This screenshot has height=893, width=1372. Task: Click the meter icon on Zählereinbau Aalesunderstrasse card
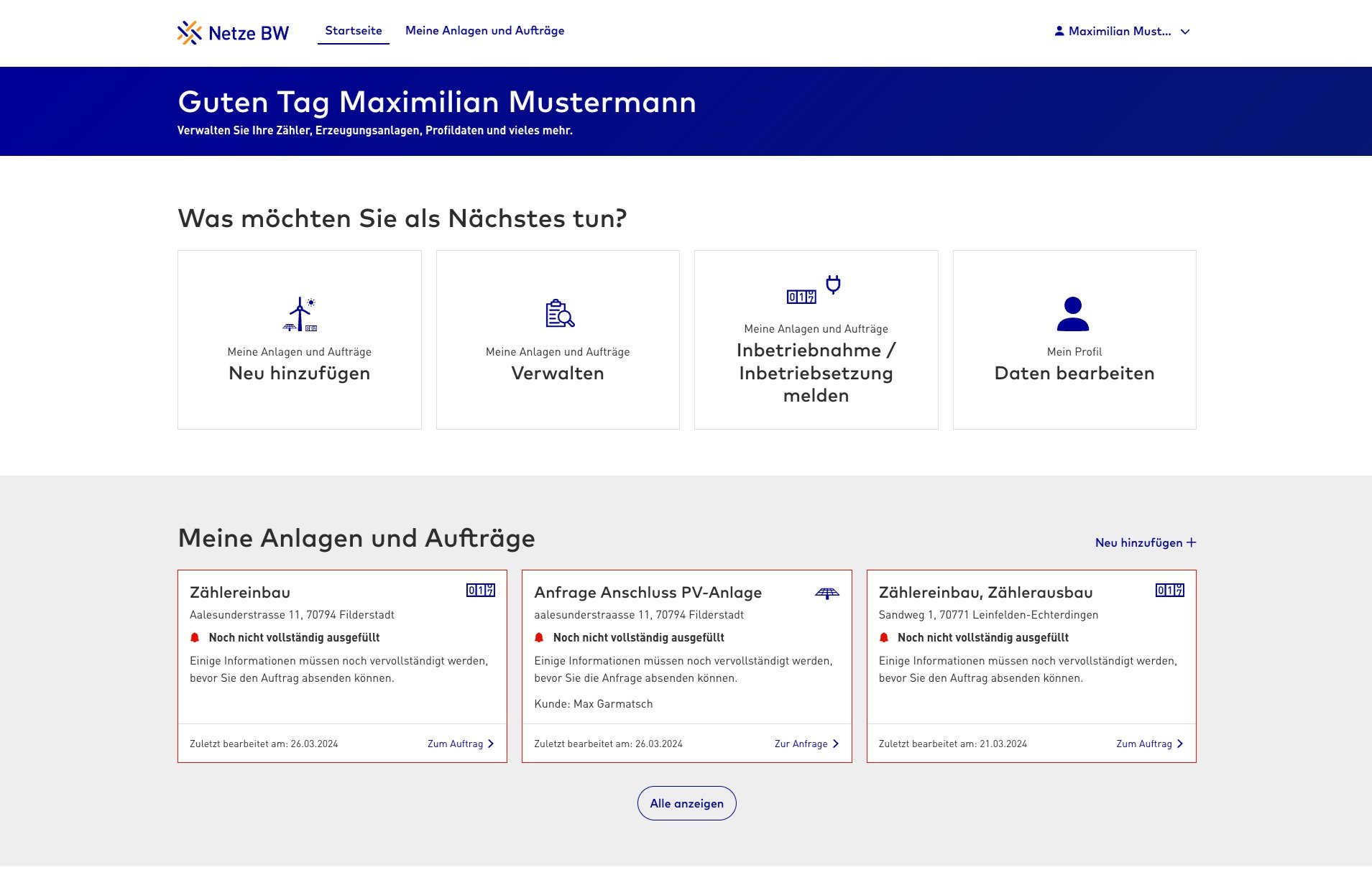481,591
